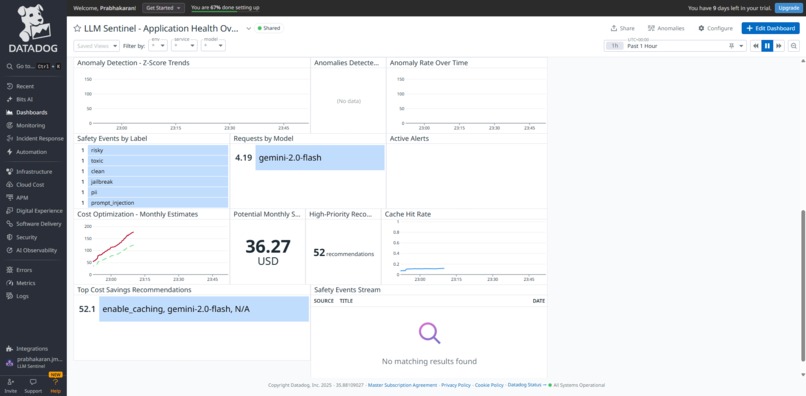
Task: Click the Past 1 Hour time field
Action: (x=675, y=46)
